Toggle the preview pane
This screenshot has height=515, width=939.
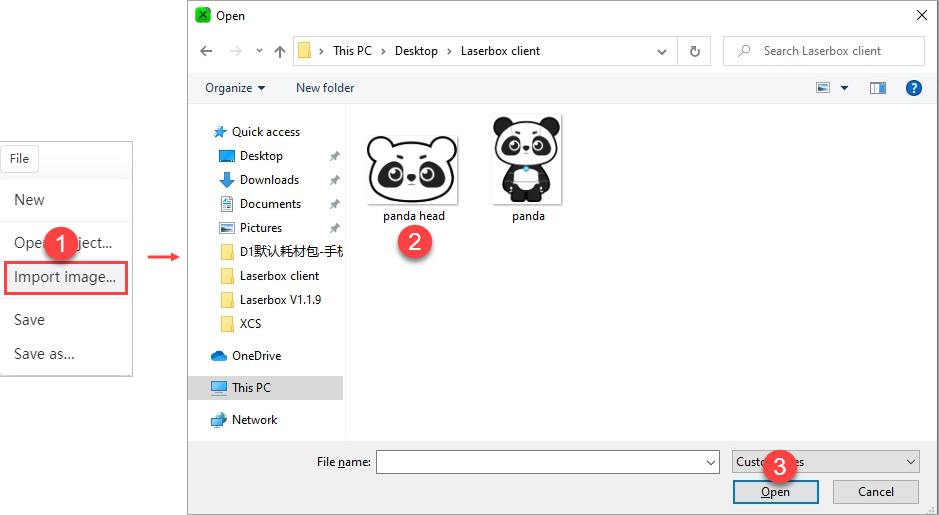[x=878, y=88]
